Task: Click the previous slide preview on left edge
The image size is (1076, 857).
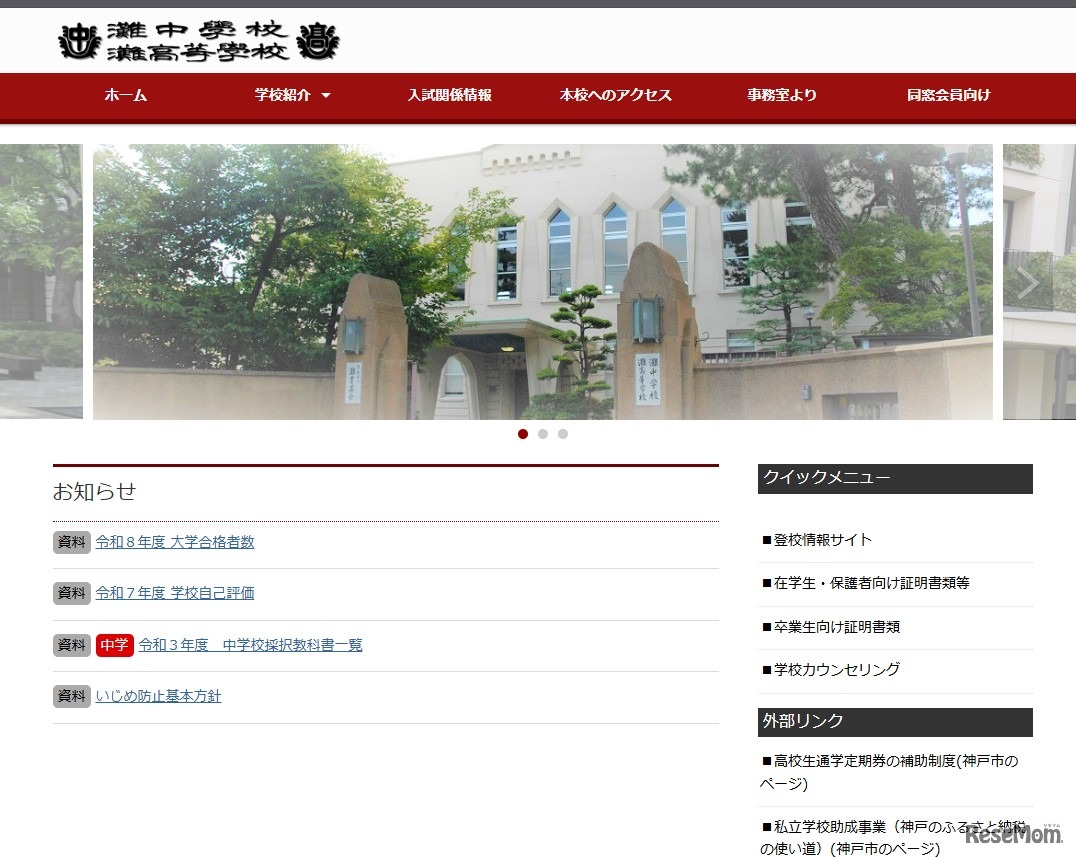Action: 41,281
